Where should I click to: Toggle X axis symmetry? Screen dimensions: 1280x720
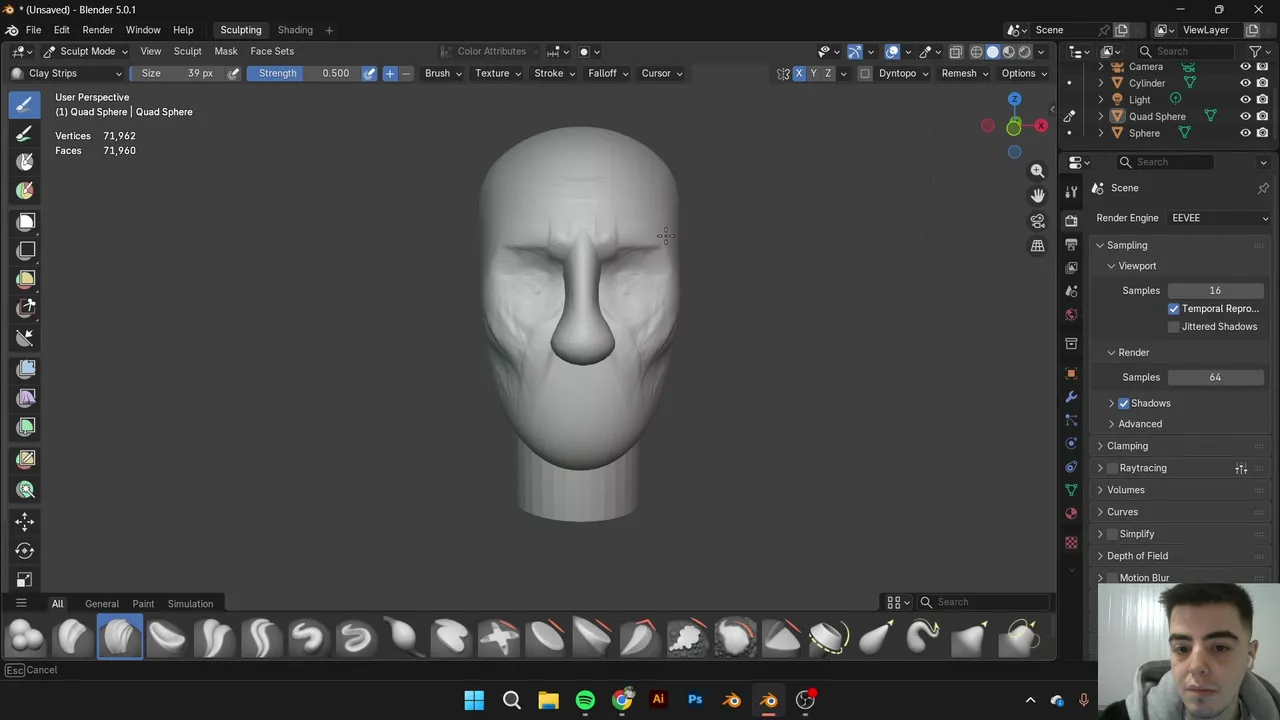click(x=799, y=73)
